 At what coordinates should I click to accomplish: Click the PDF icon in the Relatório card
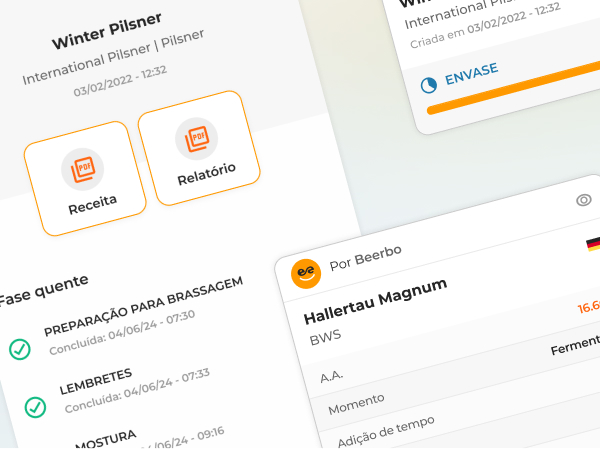(196, 137)
